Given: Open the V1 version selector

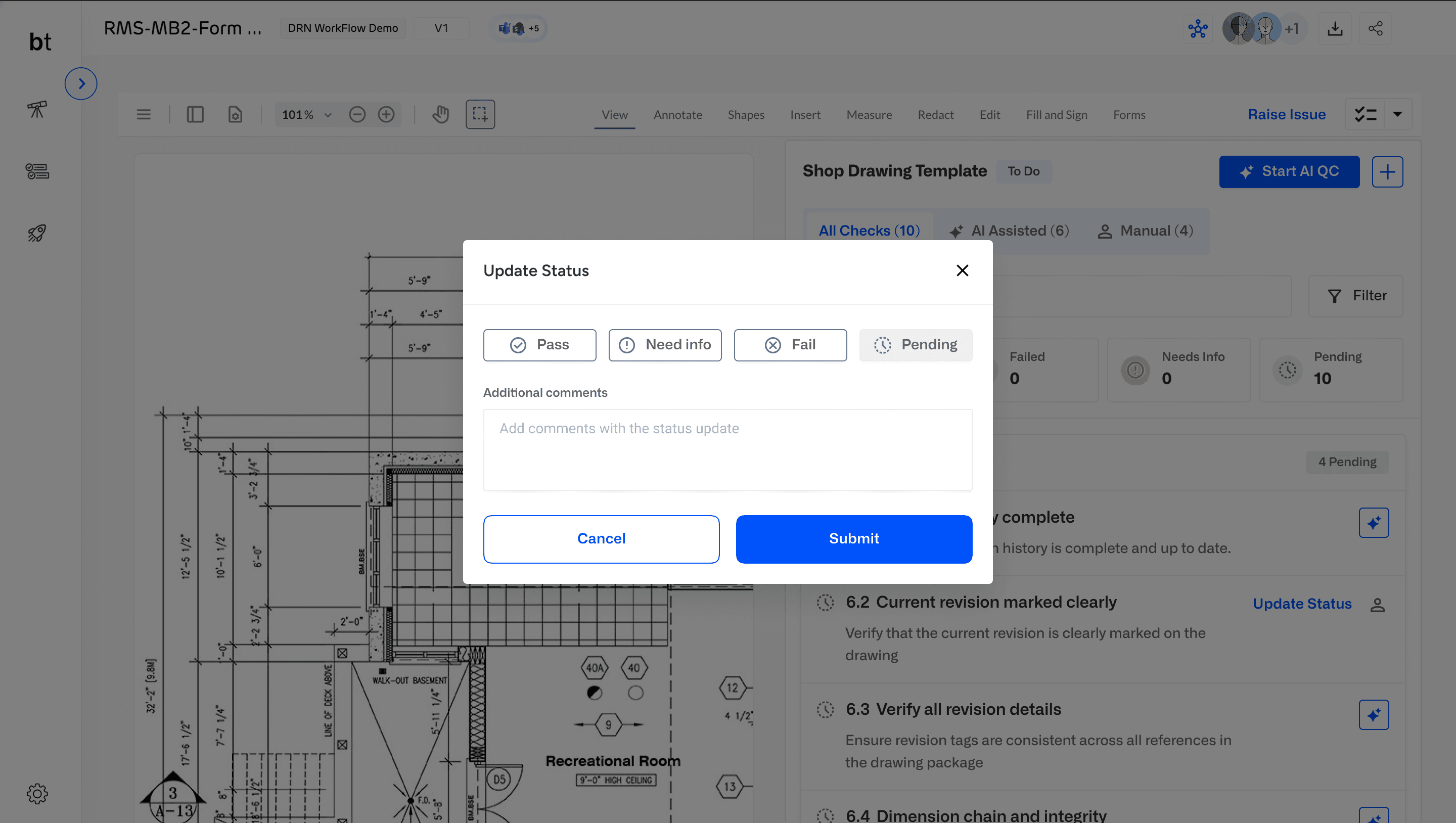Looking at the screenshot, I should tap(441, 28).
